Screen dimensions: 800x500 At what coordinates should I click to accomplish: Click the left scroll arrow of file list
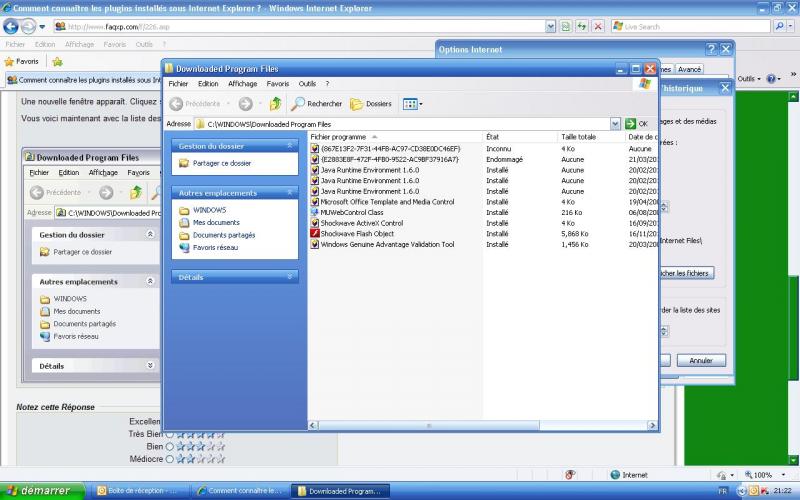[x=313, y=425]
